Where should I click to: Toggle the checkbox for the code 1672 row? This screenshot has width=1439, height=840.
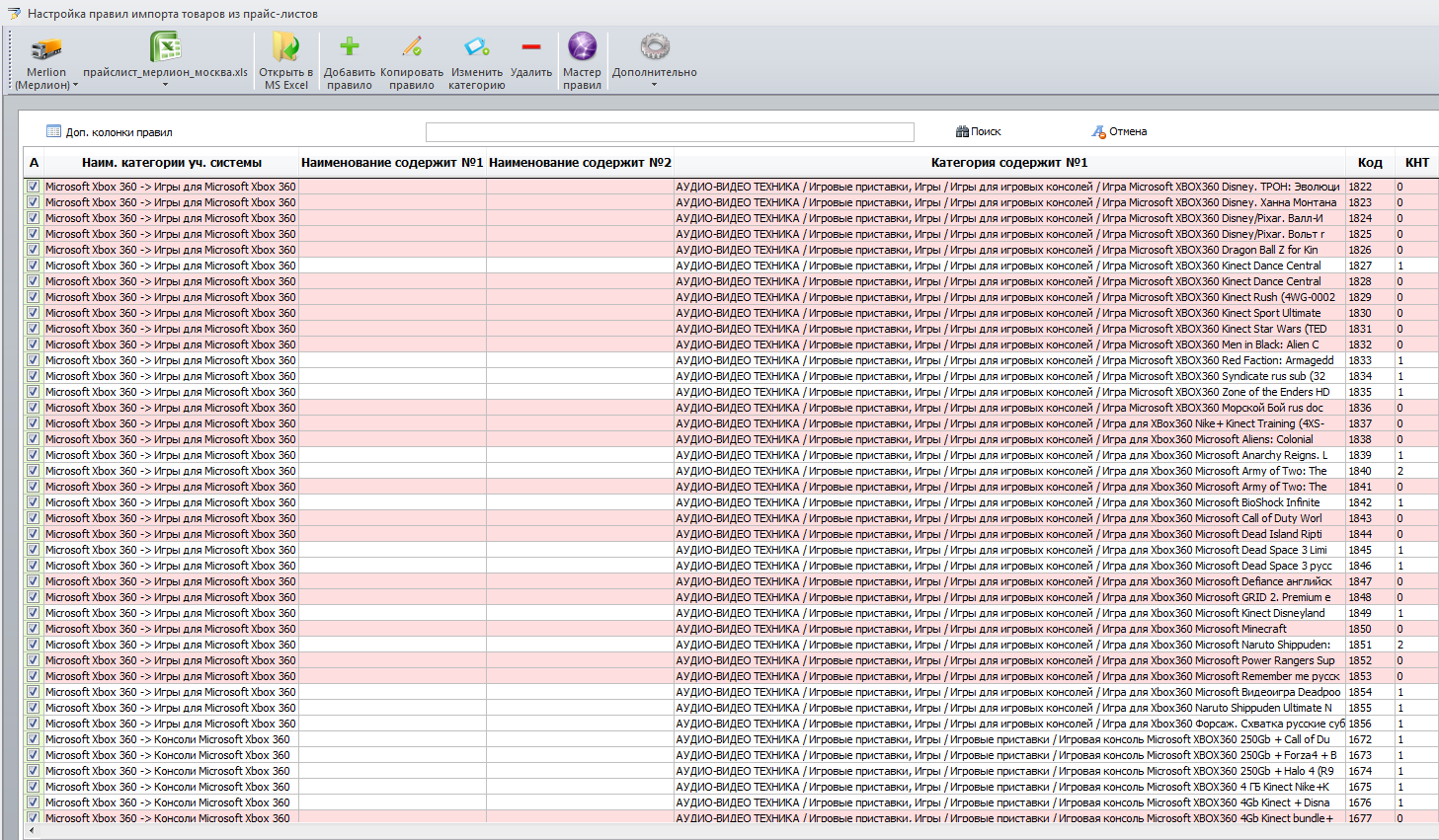33,739
